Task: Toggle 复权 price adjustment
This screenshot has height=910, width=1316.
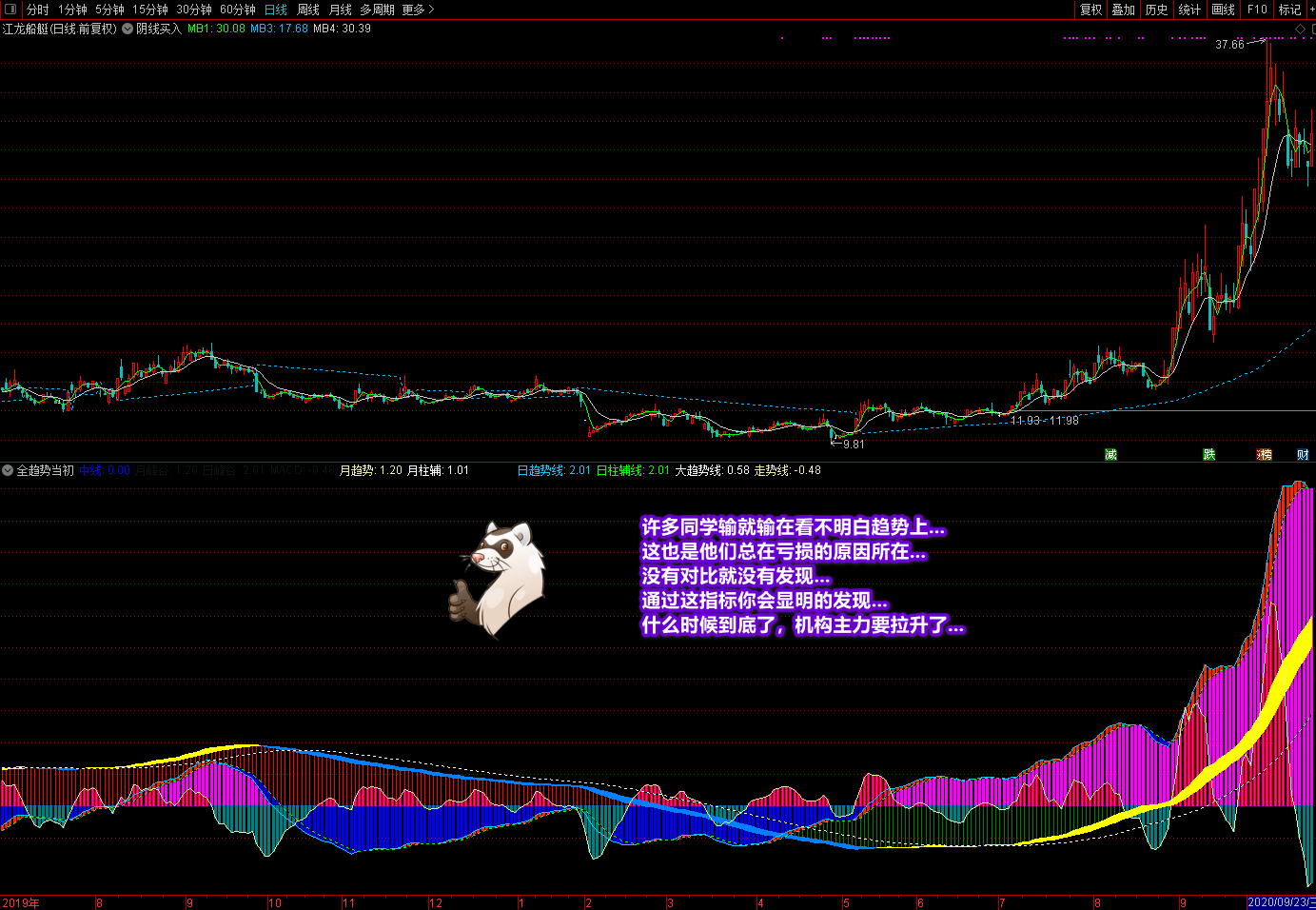Action: click(1090, 10)
